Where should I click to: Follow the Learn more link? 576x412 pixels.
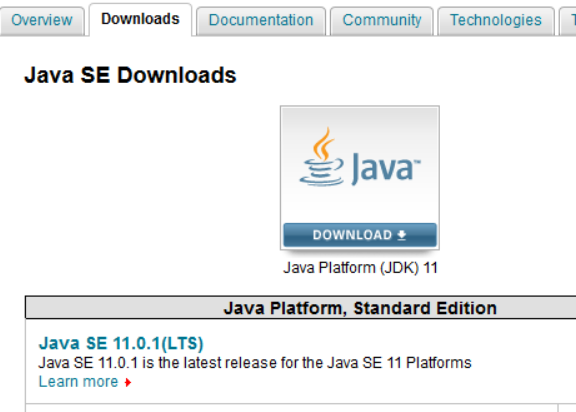click(79, 382)
